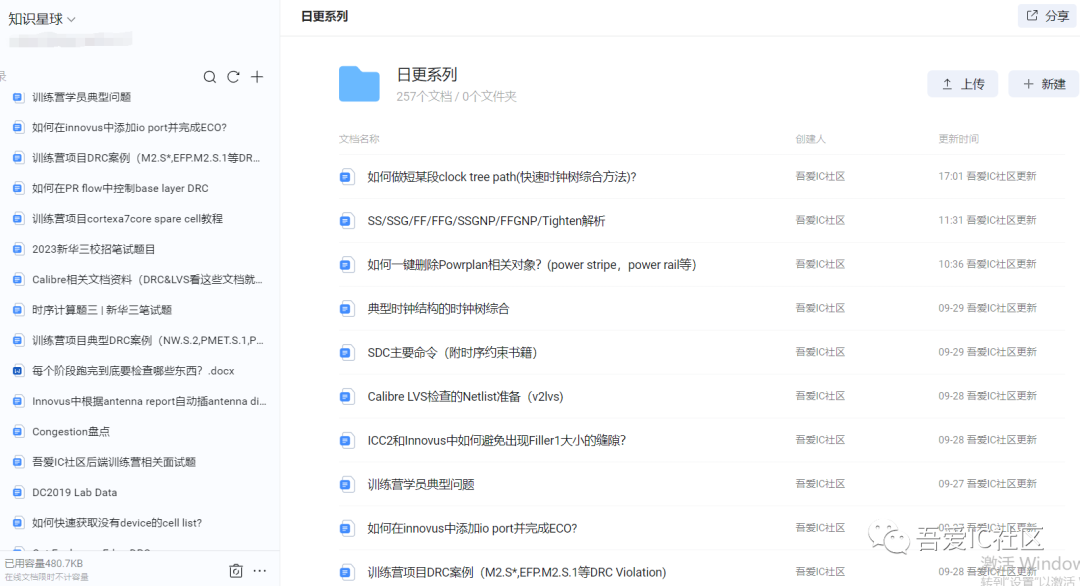Open the 创建人 column header dropdown
The image size is (1080, 586).
click(x=809, y=138)
